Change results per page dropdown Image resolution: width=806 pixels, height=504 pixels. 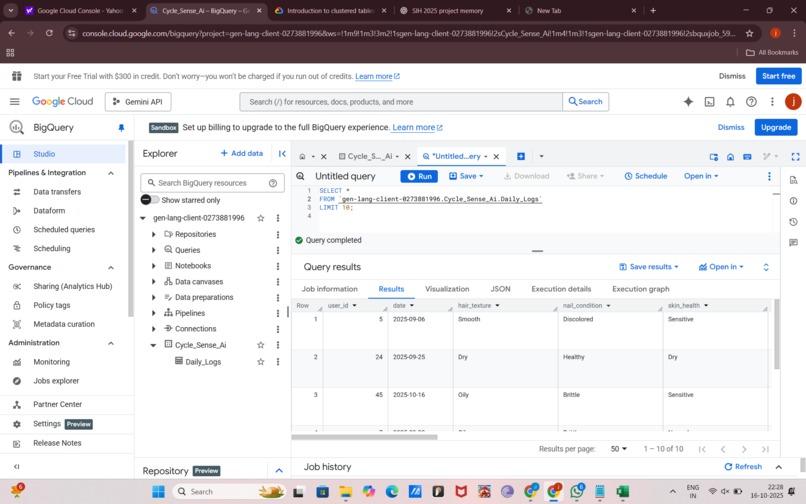(x=618, y=449)
